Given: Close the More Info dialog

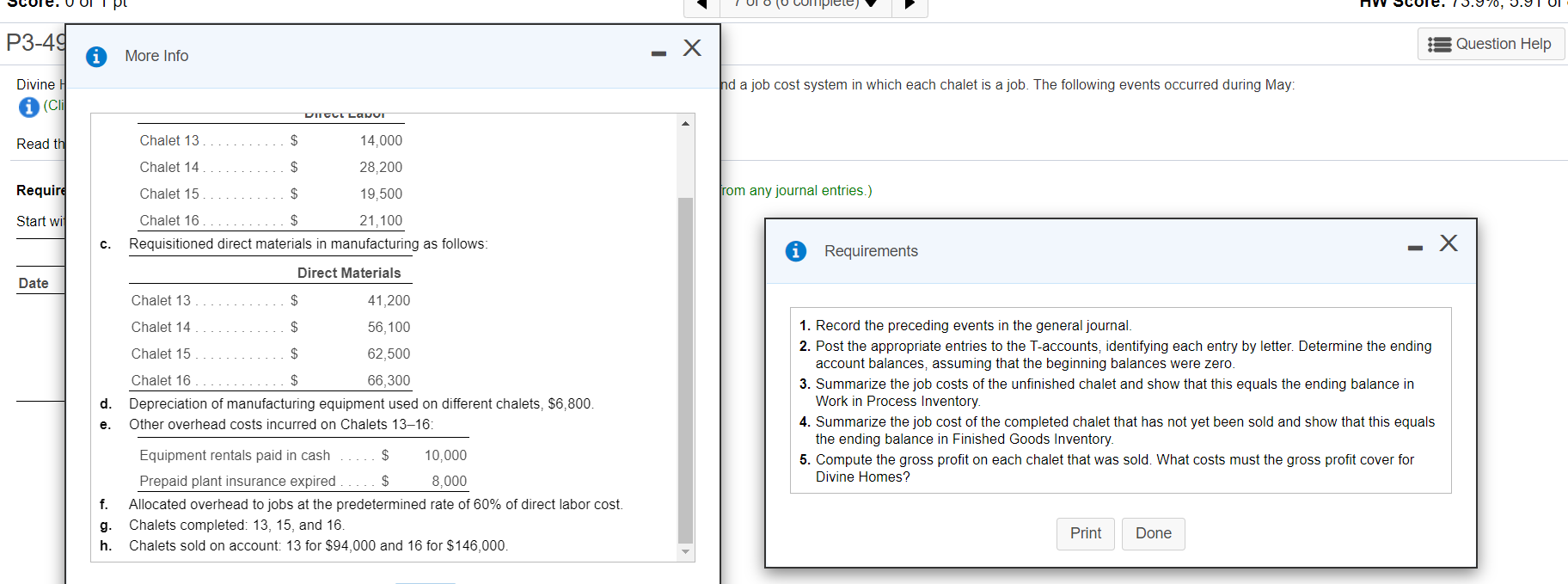Looking at the screenshot, I should tap(692, 47).
